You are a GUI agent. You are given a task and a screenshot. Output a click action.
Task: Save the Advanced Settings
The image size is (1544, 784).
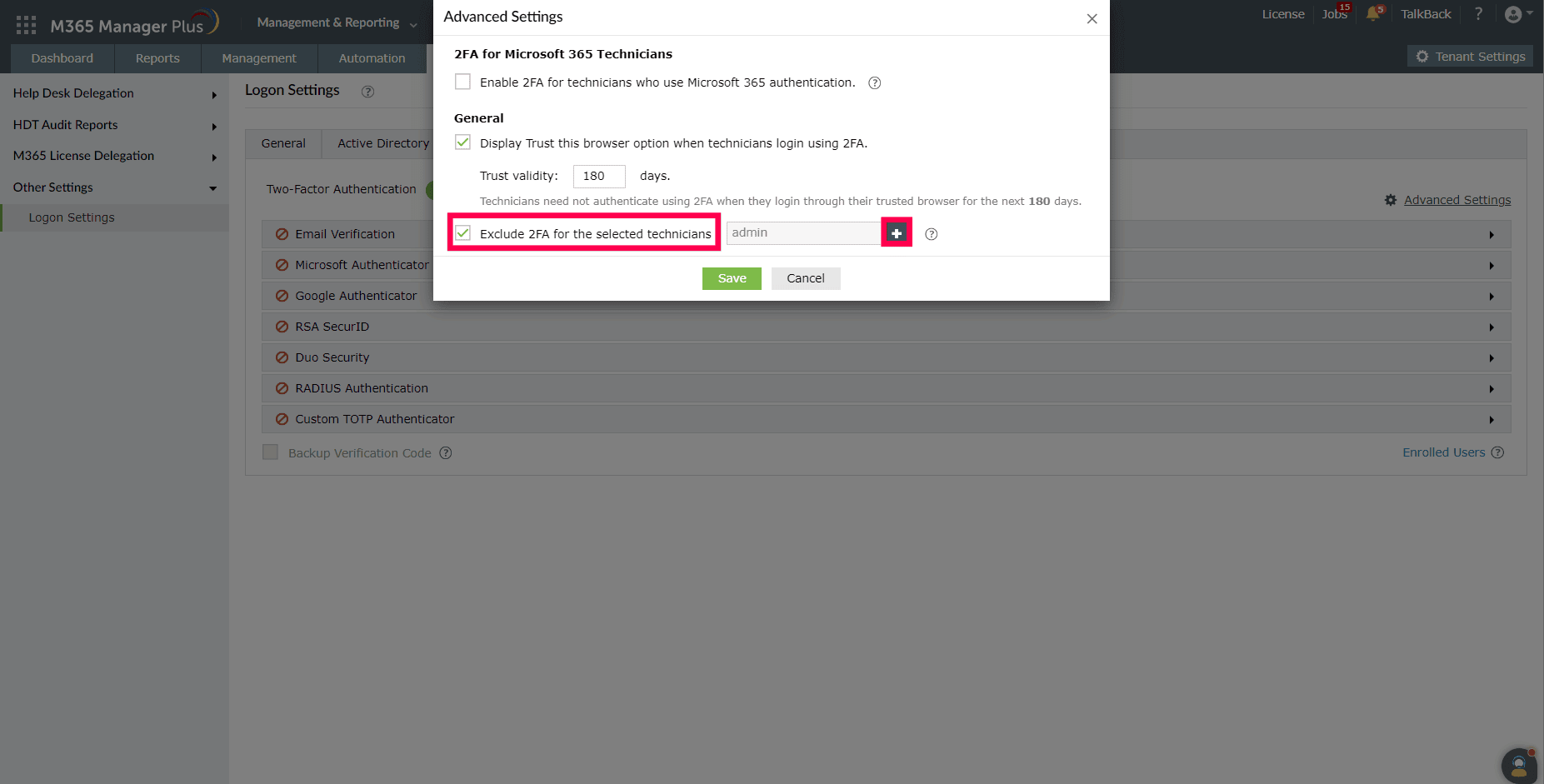(732, 278)
